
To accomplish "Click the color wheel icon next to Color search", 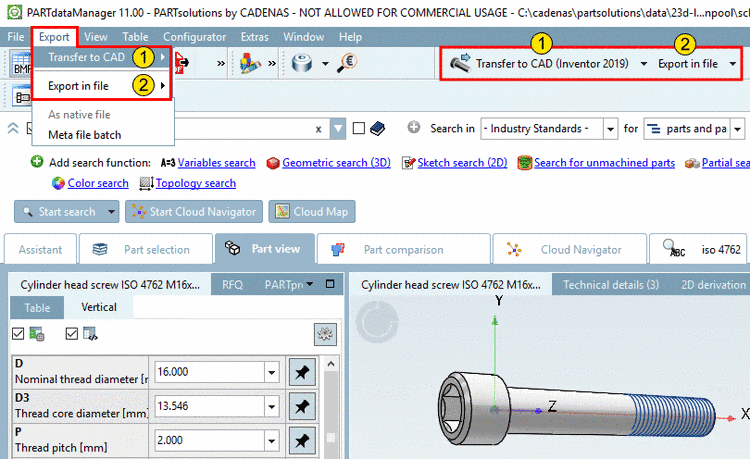I will point(58,183).
